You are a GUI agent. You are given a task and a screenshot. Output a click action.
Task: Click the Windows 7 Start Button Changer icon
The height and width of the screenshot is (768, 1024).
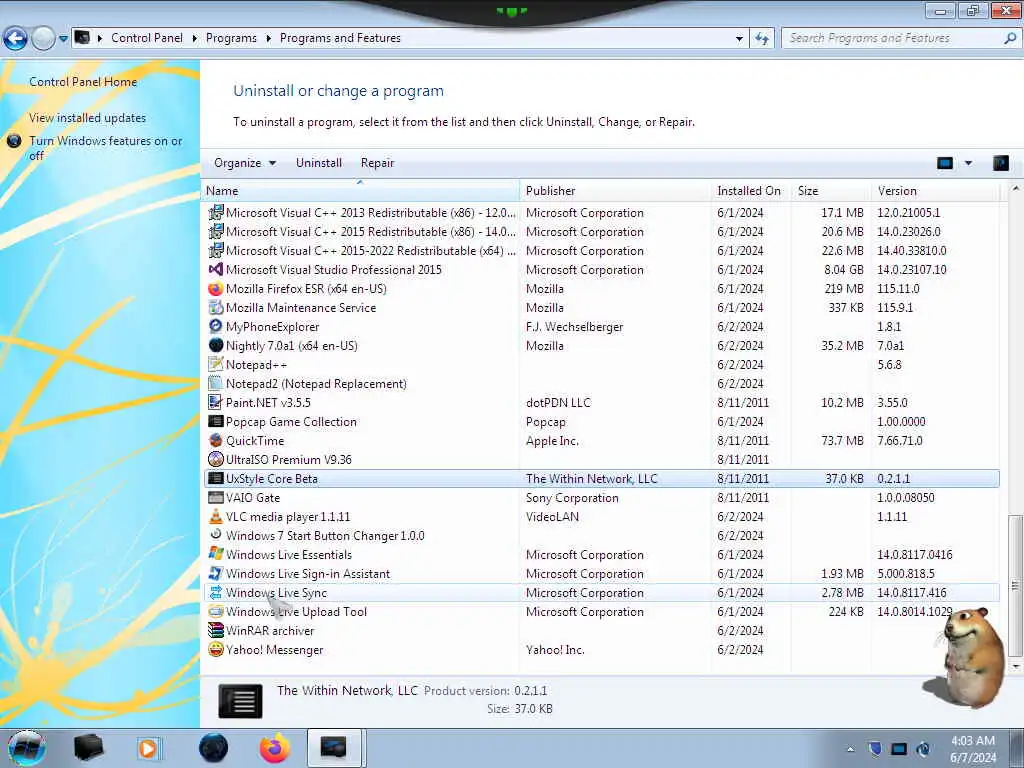coord(216,535)
